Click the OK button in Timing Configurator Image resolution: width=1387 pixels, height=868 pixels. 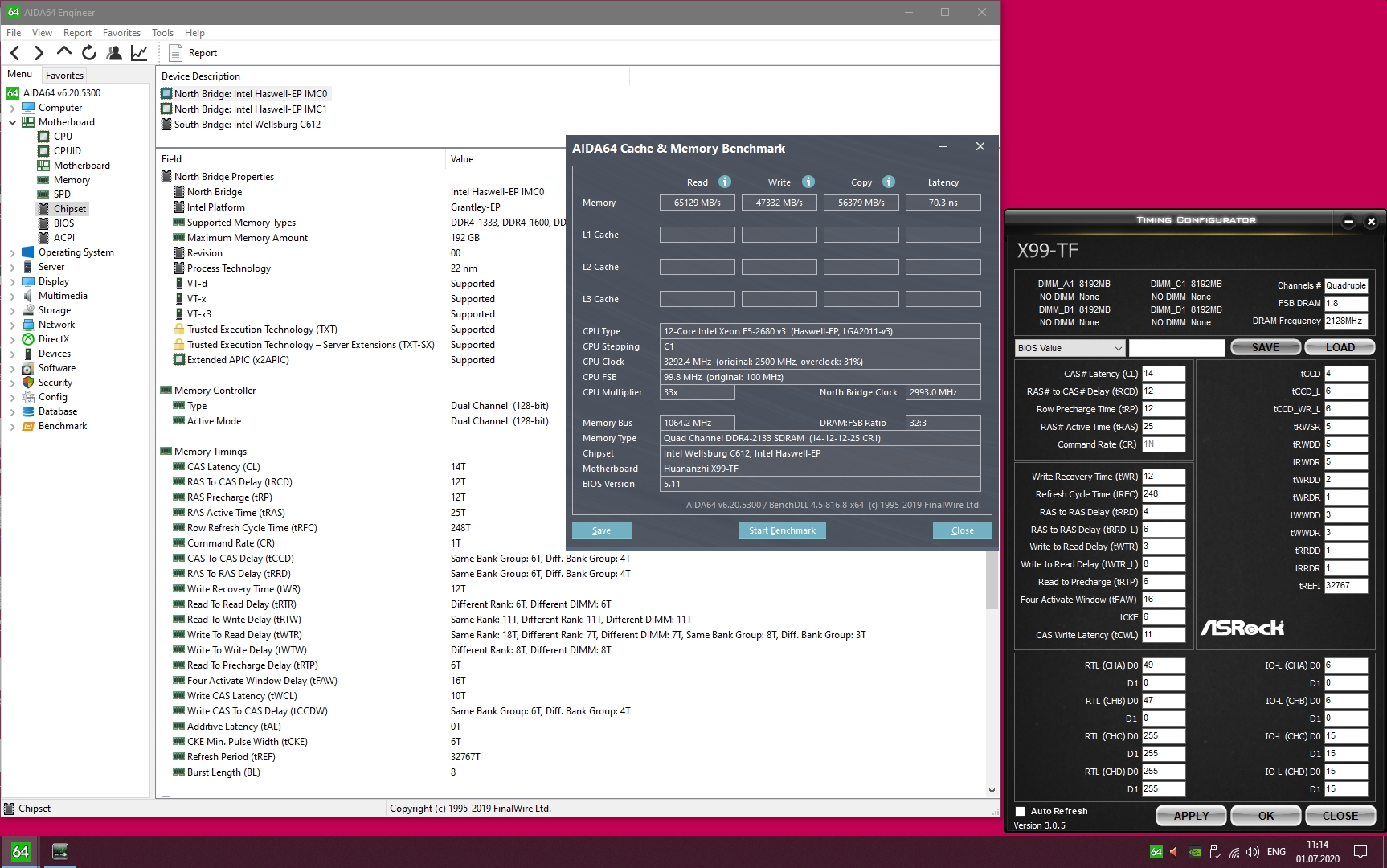1266,816
